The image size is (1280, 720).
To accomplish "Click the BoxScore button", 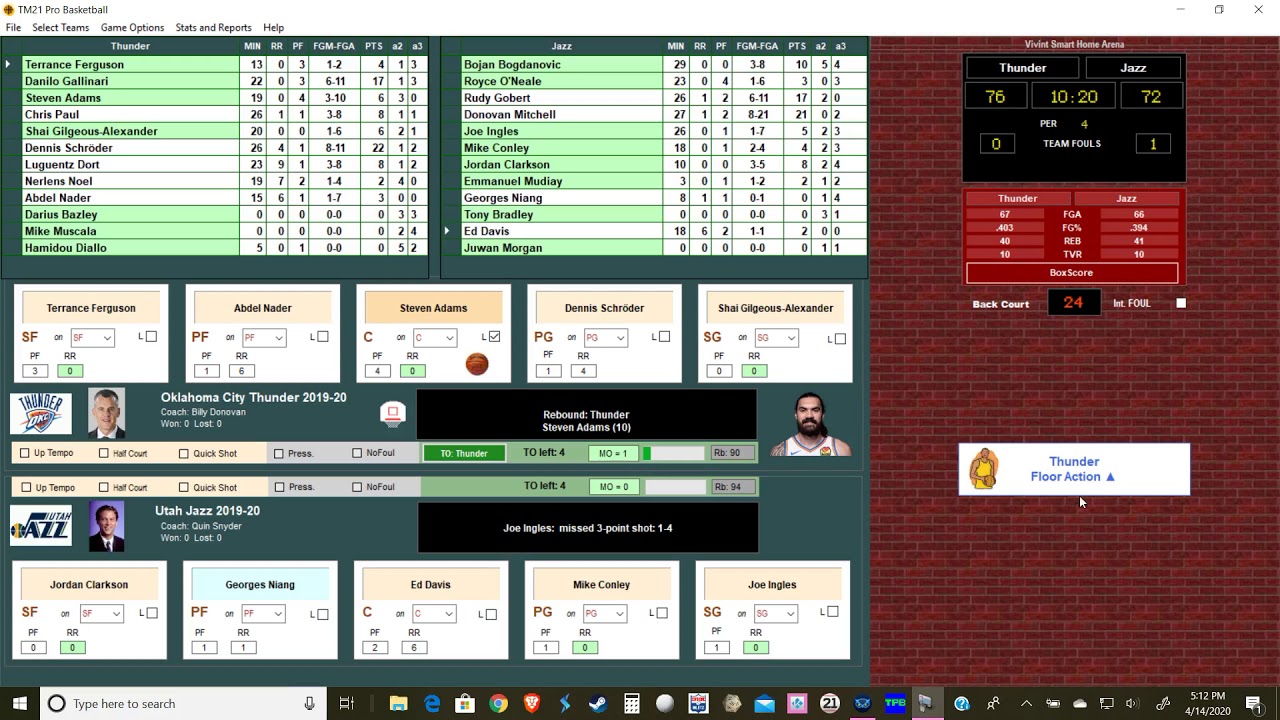I will [x=1071, y=273].
